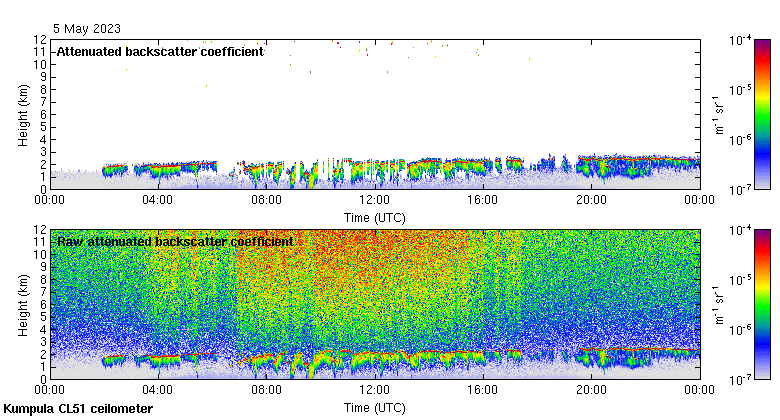Screen dimensions: 780x420
Task: Click the 10⁻⁴ label on the raw plot colorbar
Action: tap(740, 230)
